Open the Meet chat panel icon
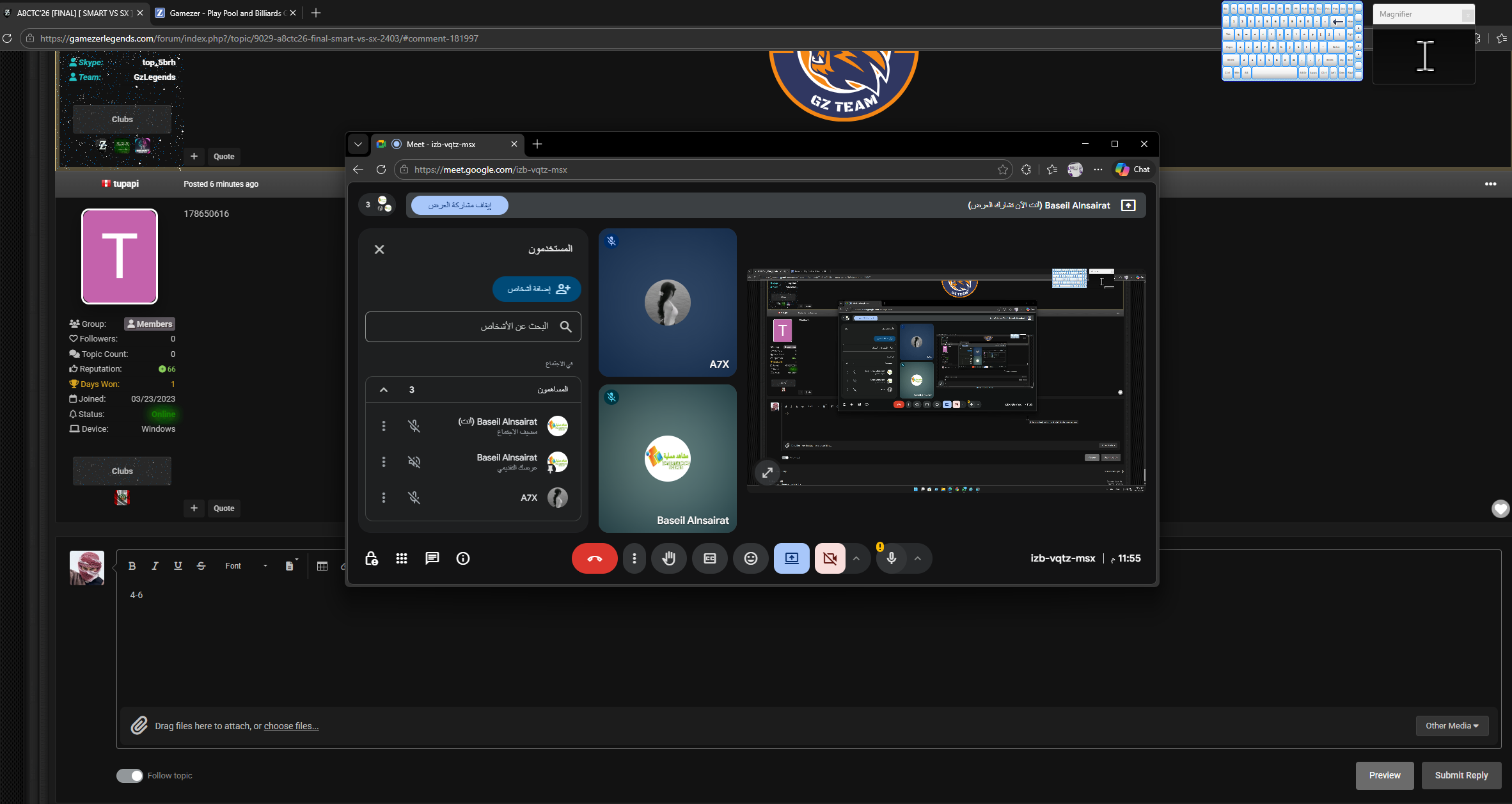Screen dimensions: 1512x804 (432, 558)
